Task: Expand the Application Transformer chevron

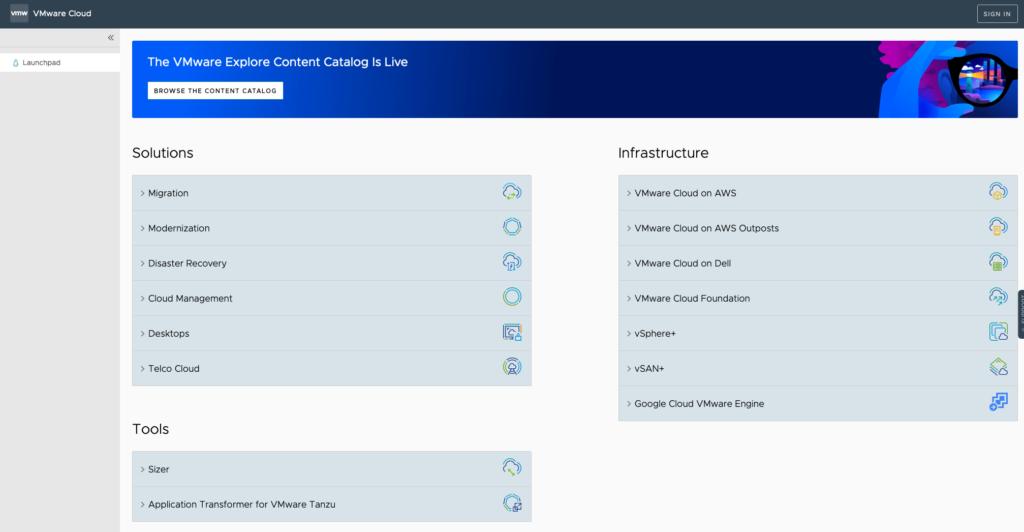Action: point(142,505)
